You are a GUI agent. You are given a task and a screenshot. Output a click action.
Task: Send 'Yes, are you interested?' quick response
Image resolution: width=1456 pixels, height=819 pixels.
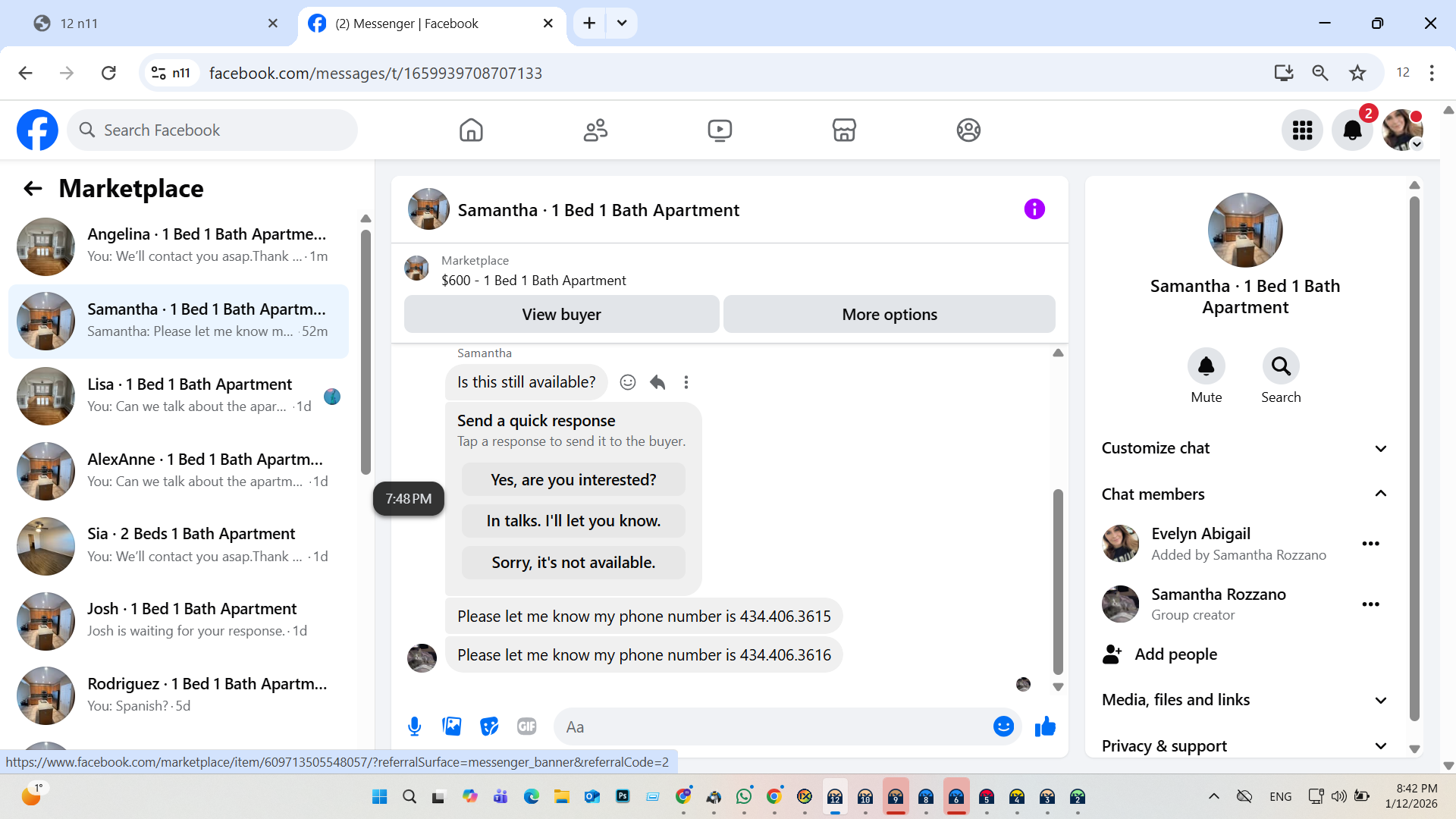pos(573,480)
